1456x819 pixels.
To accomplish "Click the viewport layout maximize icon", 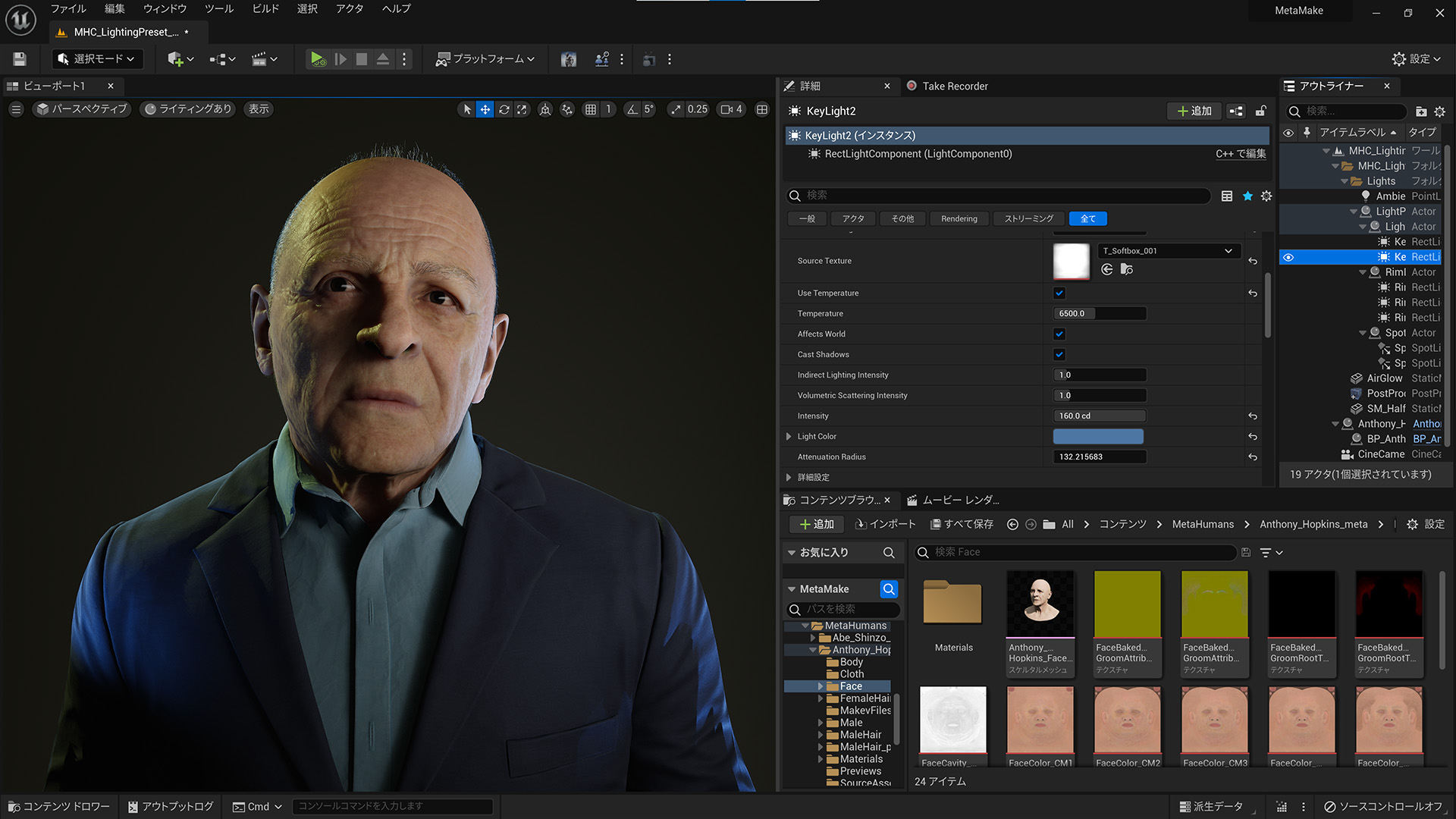I will pos(762,109).
